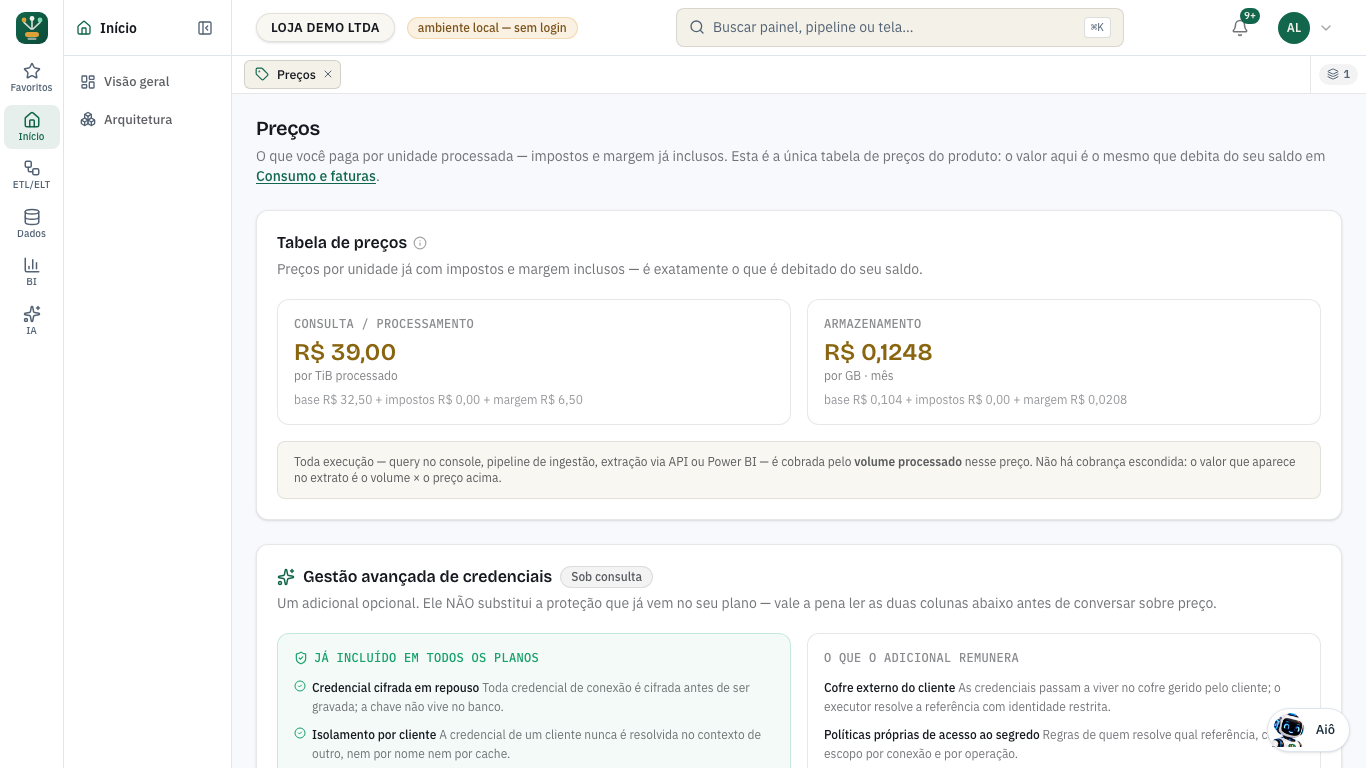1366x768 pixels.
Task: Open Arquitetura in the panel
Action: (x=147, y=120)
